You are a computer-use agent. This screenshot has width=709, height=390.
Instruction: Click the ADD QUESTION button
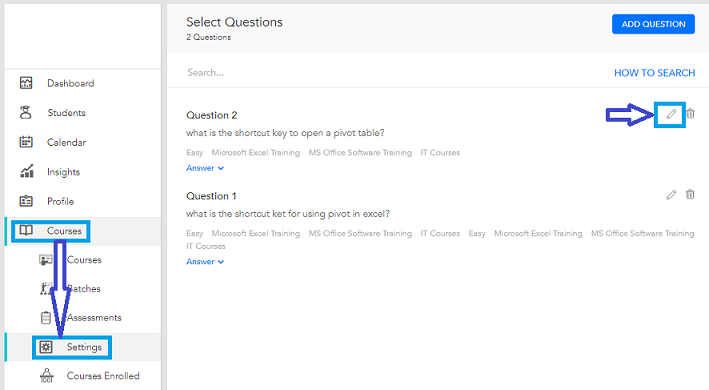(653, 24)
